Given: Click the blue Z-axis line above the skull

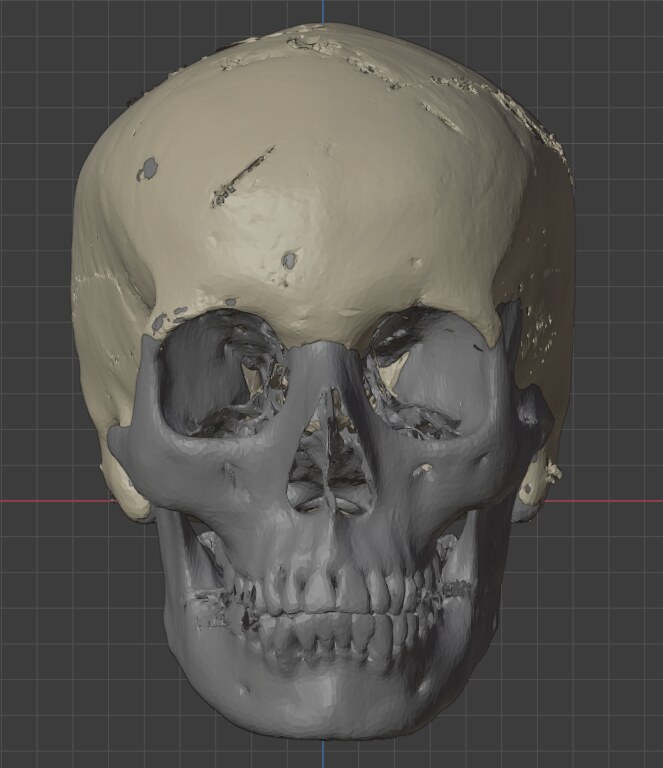Looking at the screenshot, I should pyautogui.click(x=323, y=10).
